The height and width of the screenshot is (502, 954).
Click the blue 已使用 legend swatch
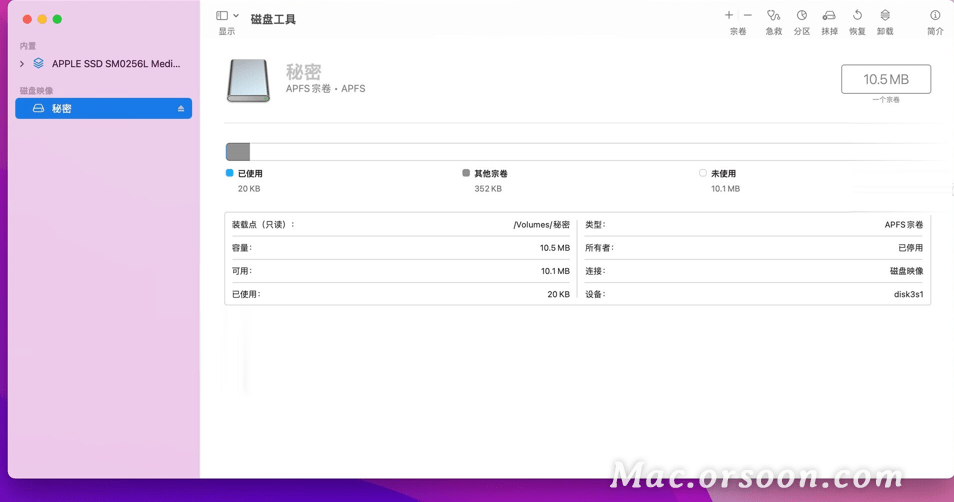pyautogui.click(x=229, y=173)
